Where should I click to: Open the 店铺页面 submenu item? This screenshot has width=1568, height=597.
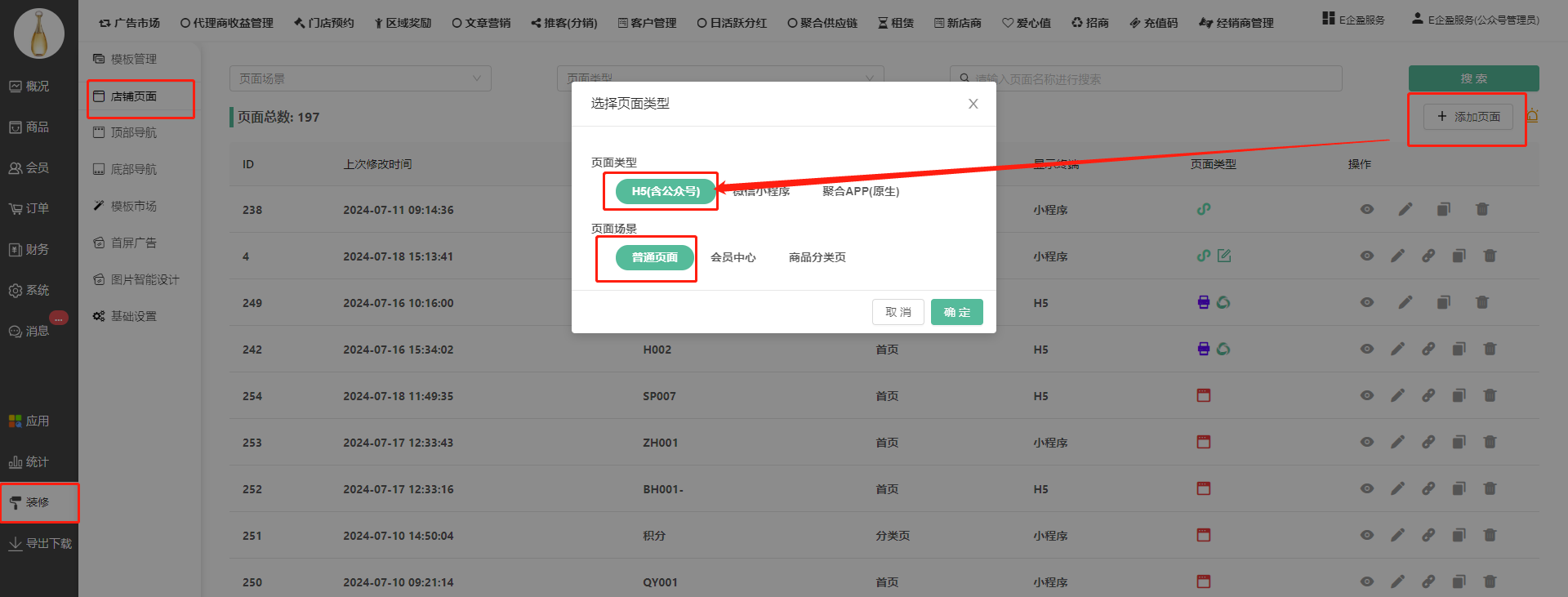click(x=134, y=96)
